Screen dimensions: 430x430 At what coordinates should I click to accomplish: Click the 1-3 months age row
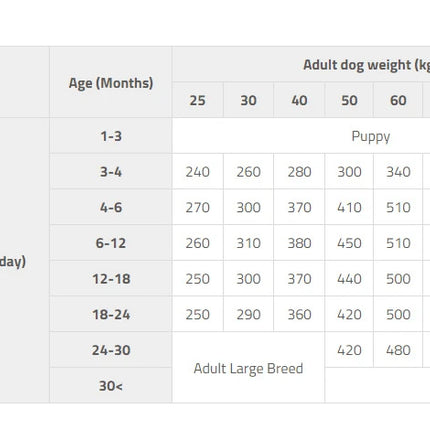[111, 136]
